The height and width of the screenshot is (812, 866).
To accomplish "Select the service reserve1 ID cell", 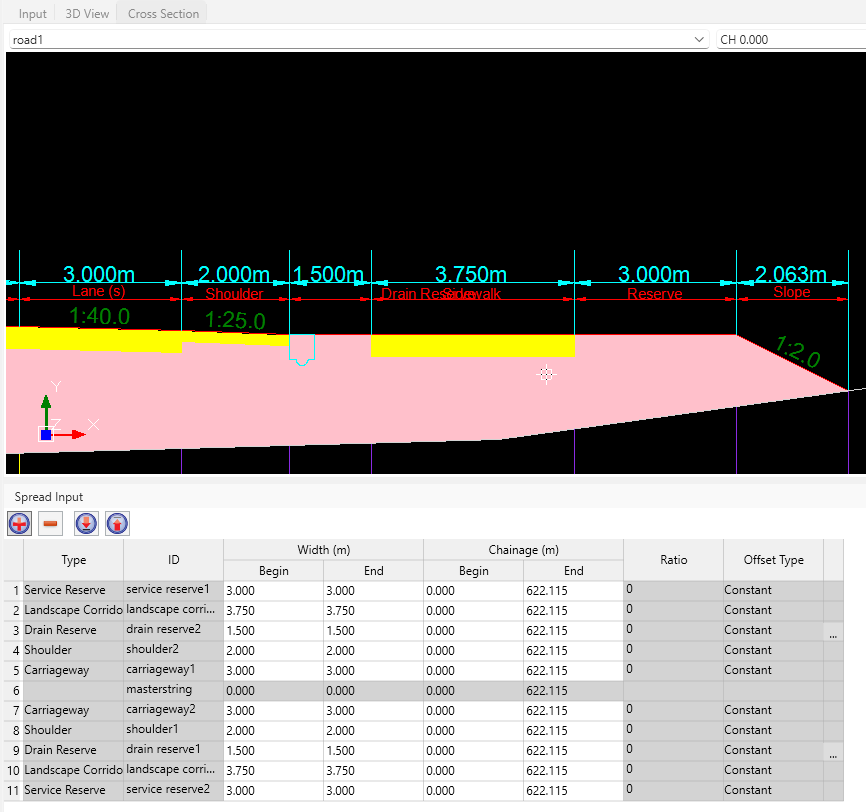I will coord(173,590).
